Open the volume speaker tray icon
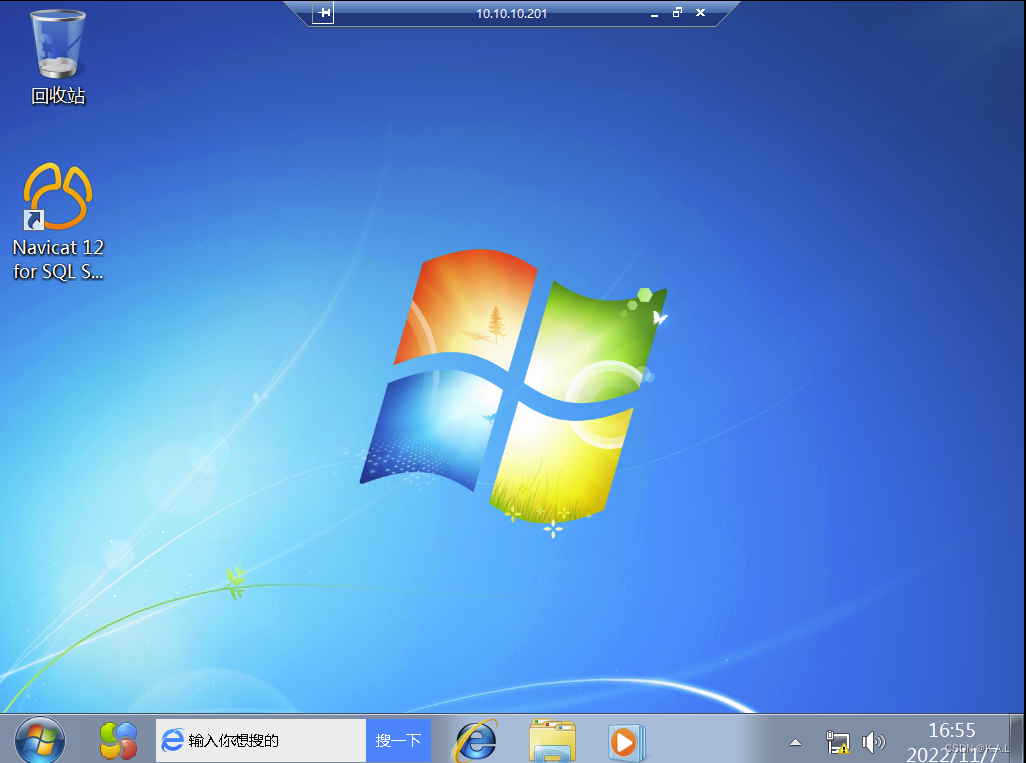 coord(874,742)
